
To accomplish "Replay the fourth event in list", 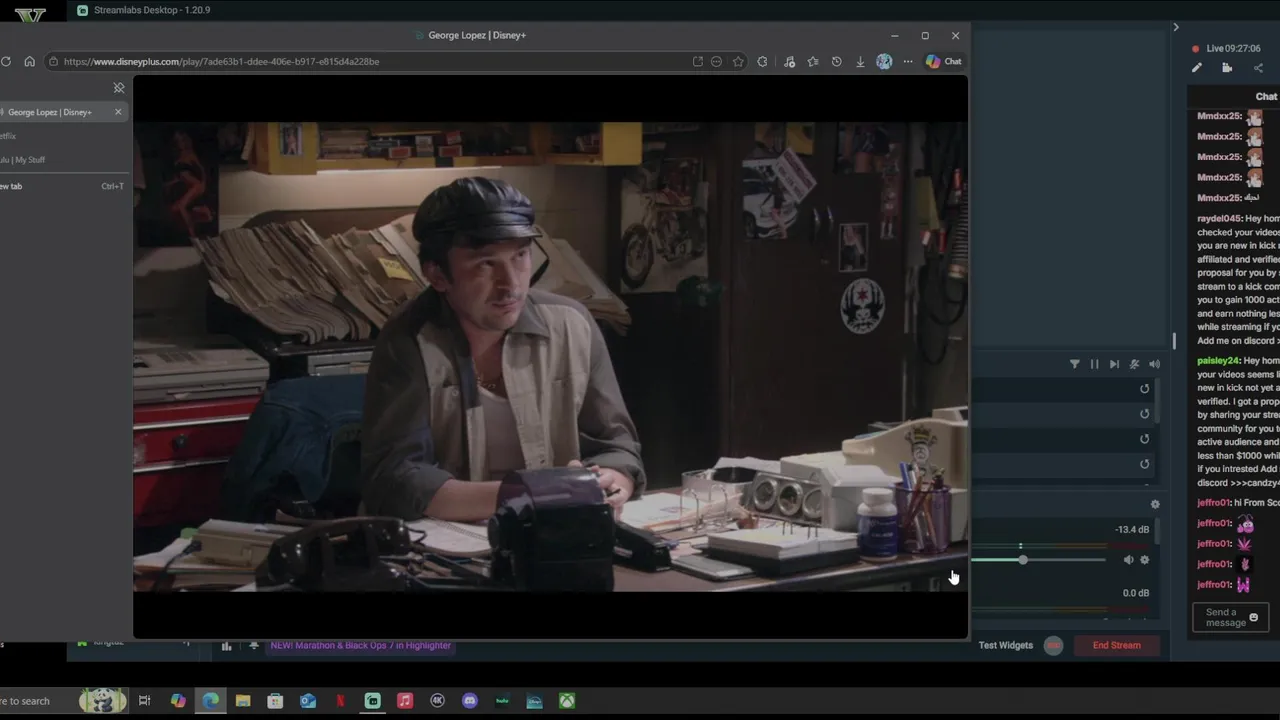I will [1145, 464].
